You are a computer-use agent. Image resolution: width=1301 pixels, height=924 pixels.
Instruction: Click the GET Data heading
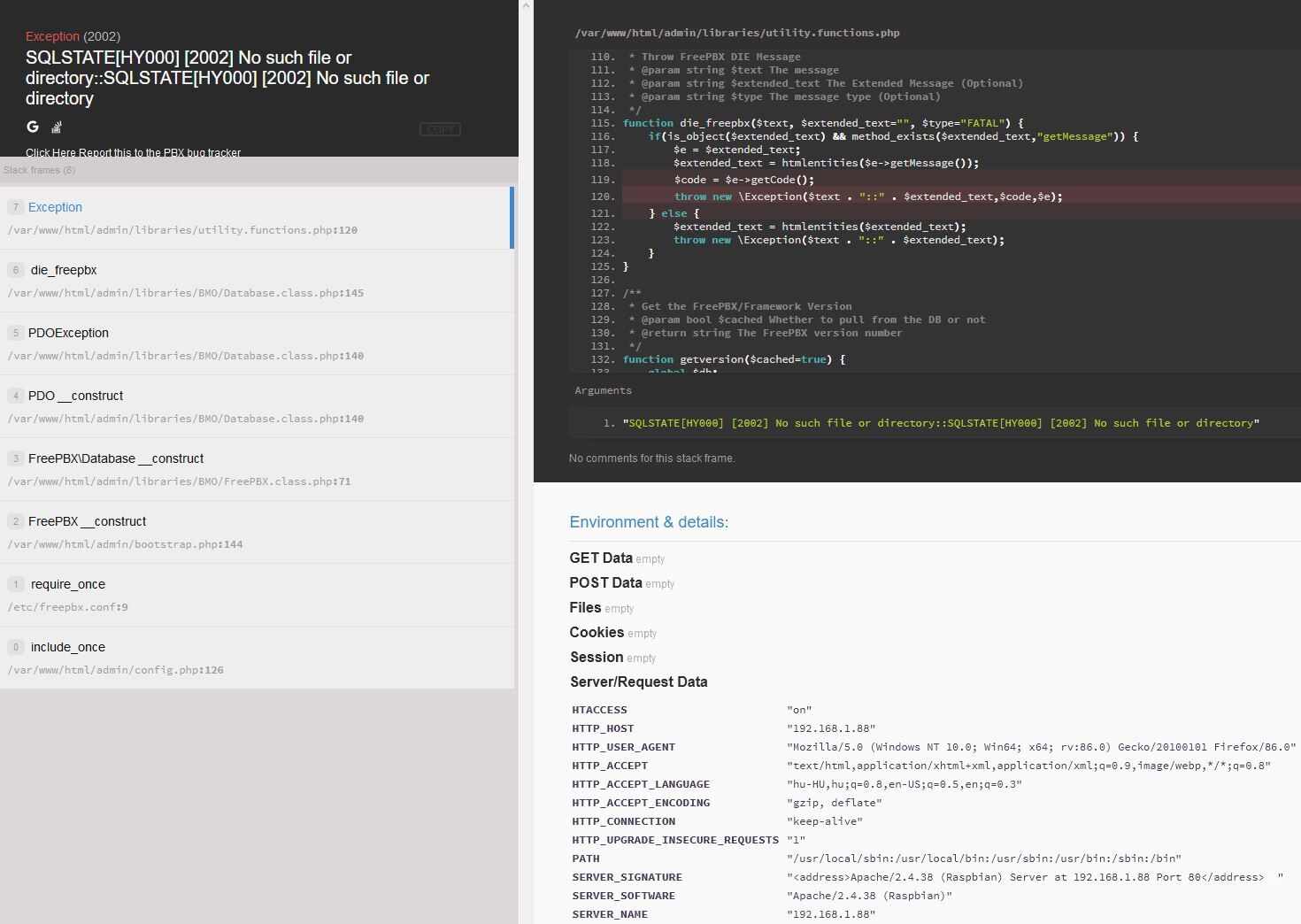click(601, 558)
